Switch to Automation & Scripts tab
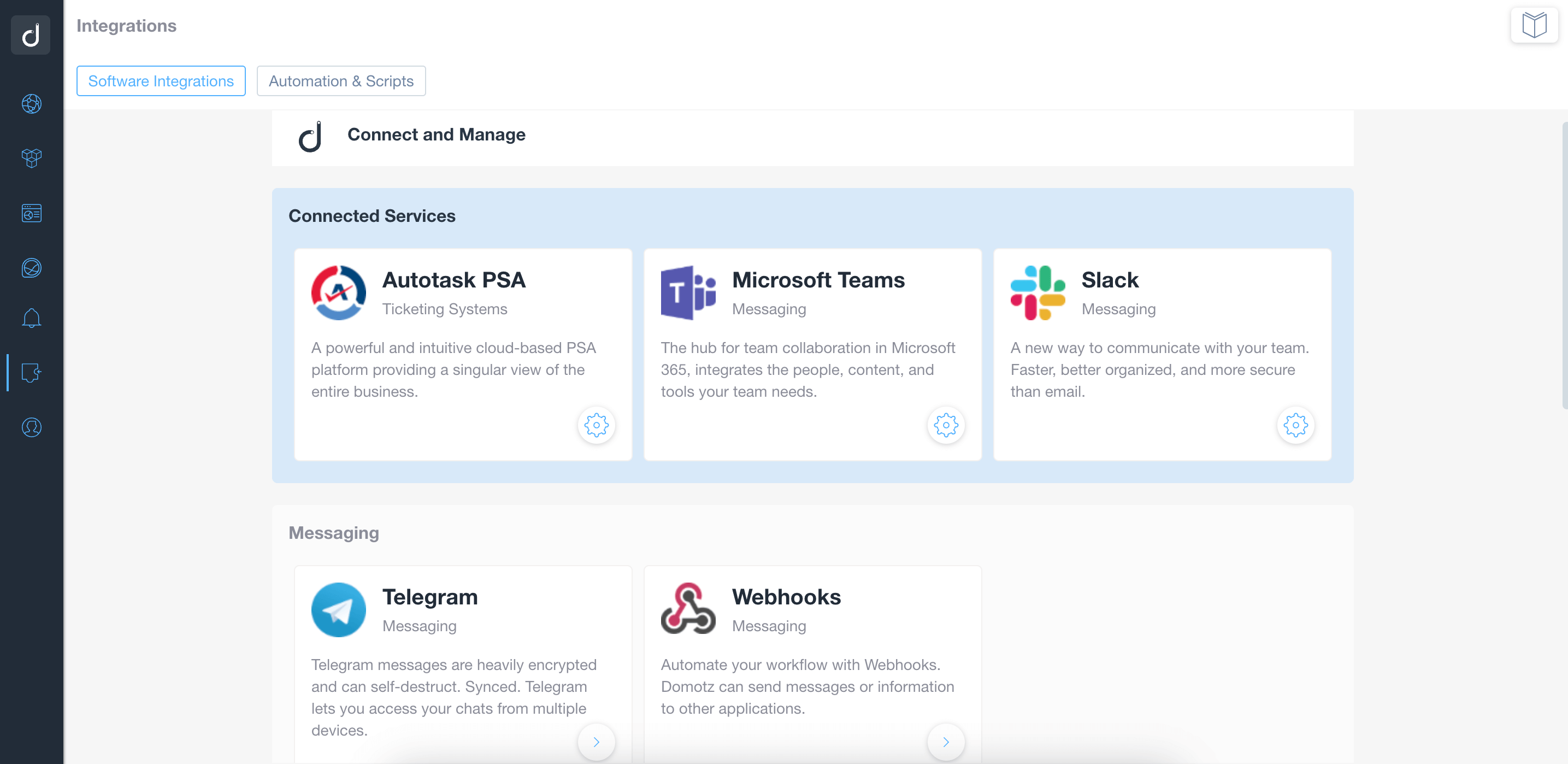This screenshot has width=1568, height=764. point(341,81)
